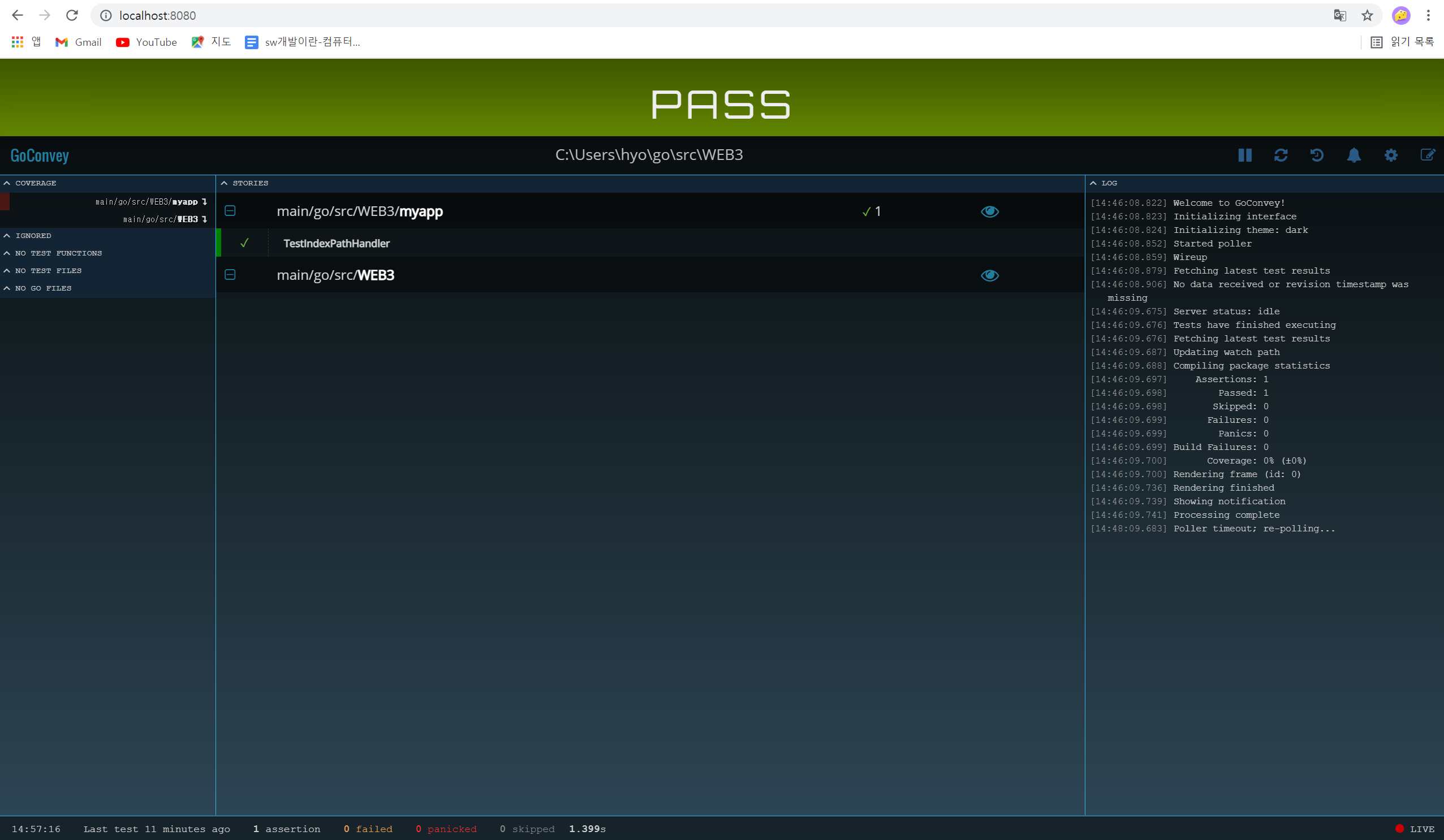The image size is (1444, 840).
Task: Open the YouTube bookmark
Action: 146,42
